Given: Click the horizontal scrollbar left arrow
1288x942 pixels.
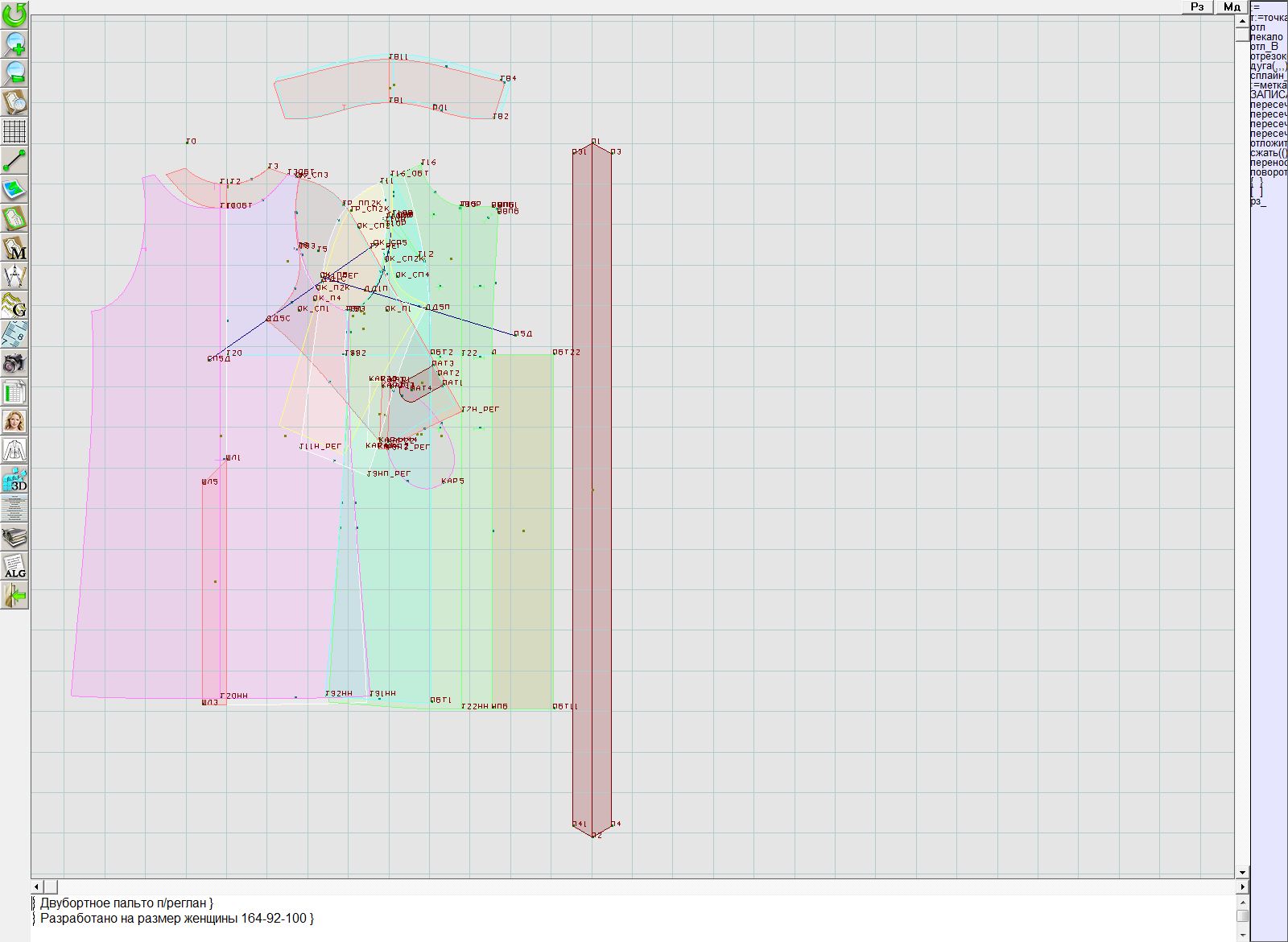Looking at the screenshot, I should (36, 886).
